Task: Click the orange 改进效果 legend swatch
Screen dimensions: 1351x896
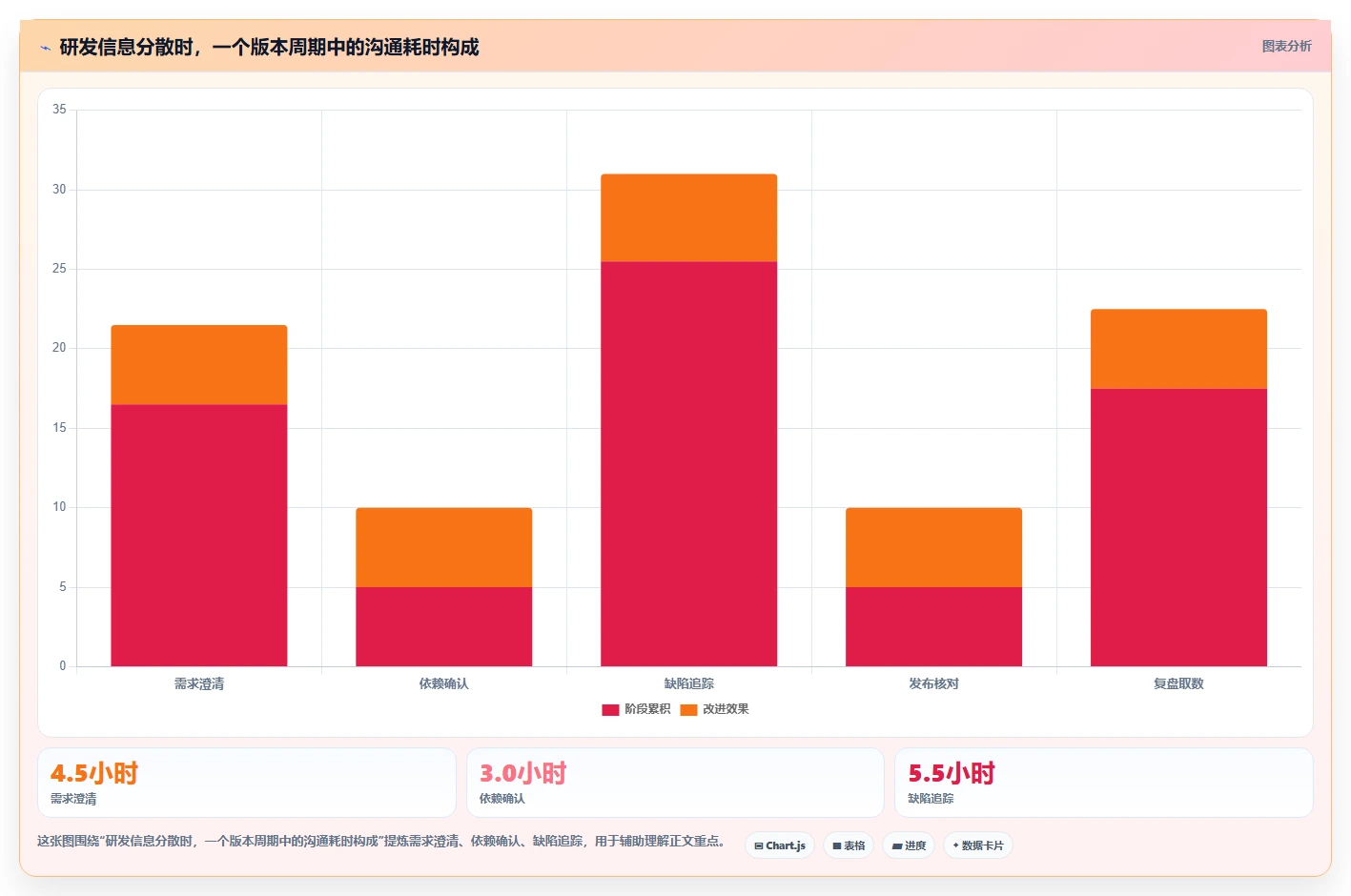Action: click(688, 710)
